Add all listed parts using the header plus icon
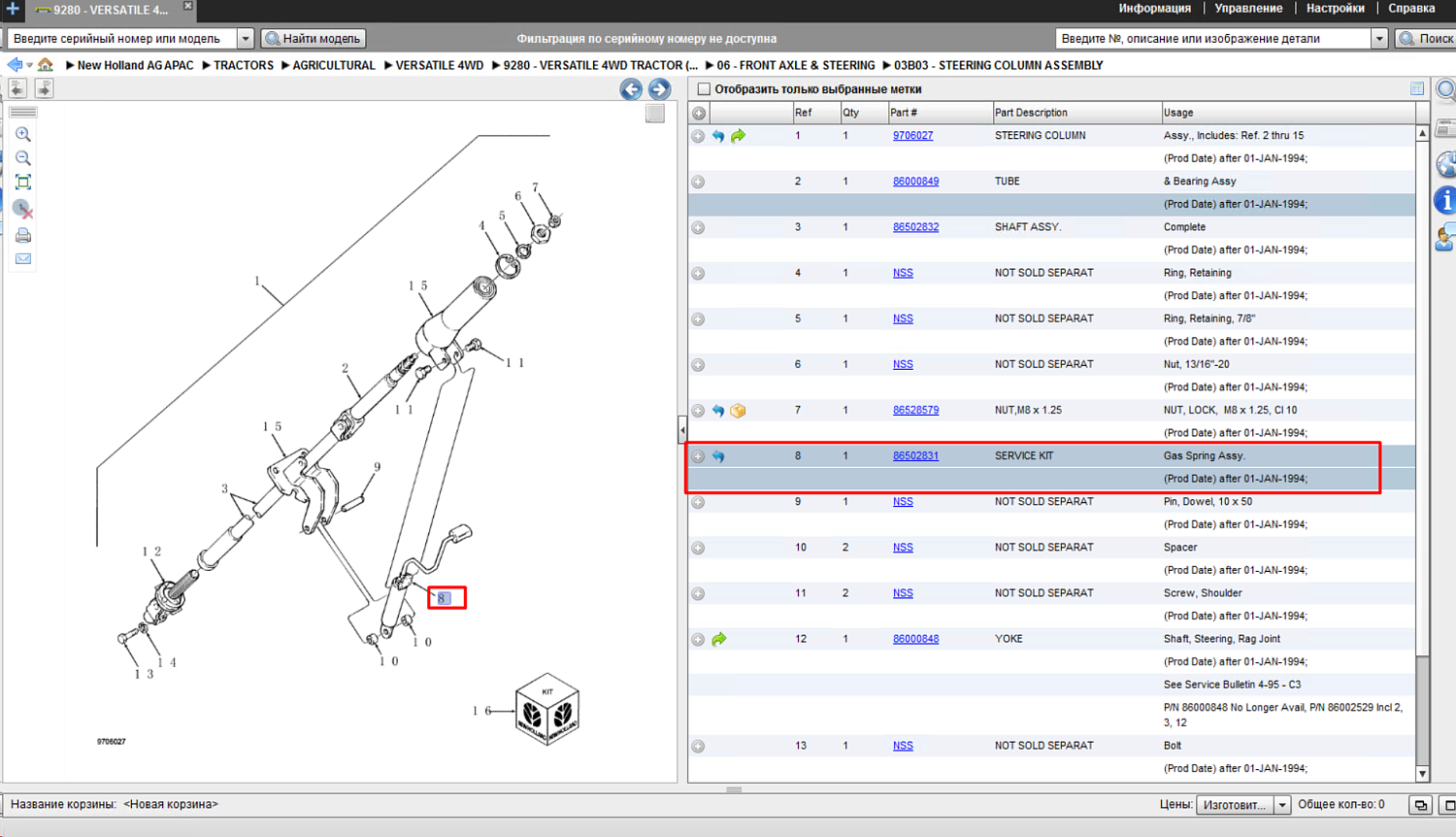Viewport: 1456px width, 837px height. point(699,113)
